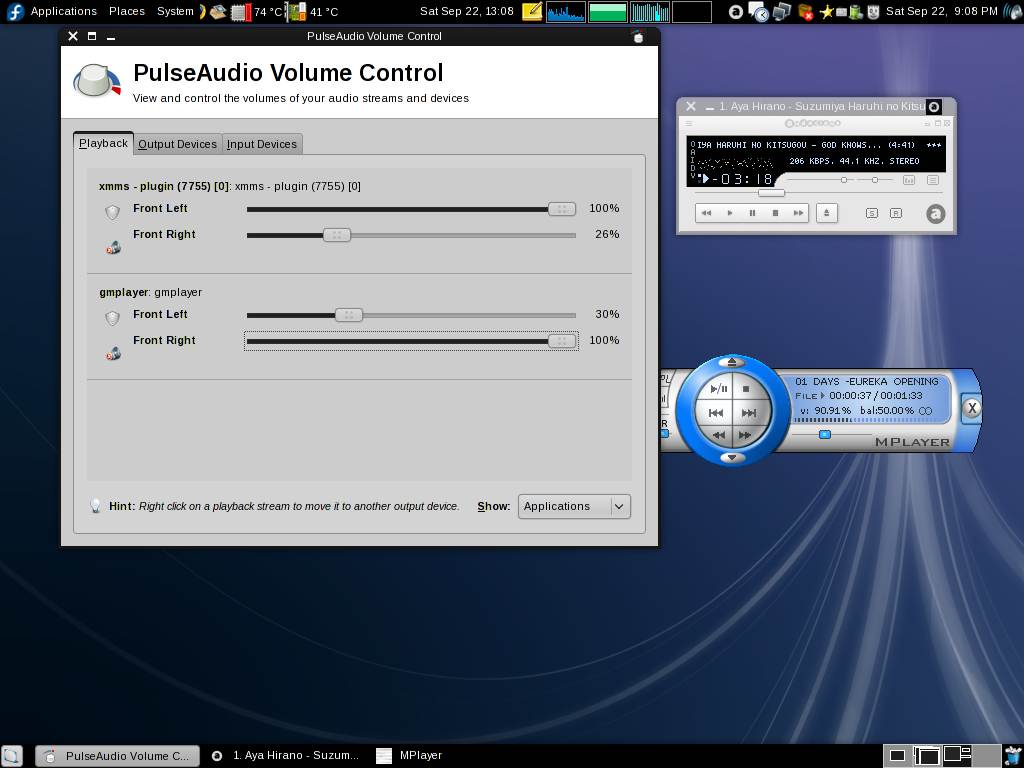Click sticky notes applet in panel
Viewport: 1024px width, 768px height.
click(x=532, y=12)
